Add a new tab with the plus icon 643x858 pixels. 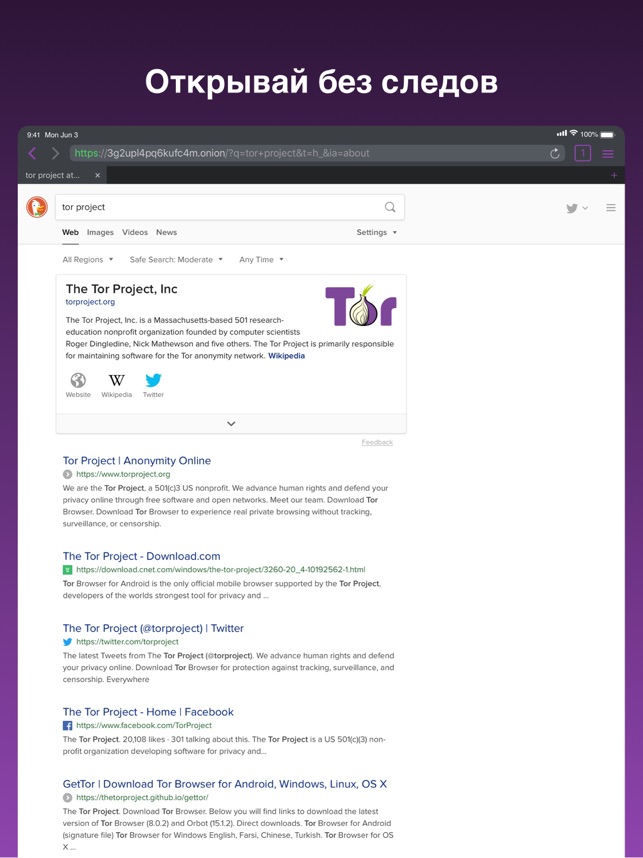pos(614,176)
